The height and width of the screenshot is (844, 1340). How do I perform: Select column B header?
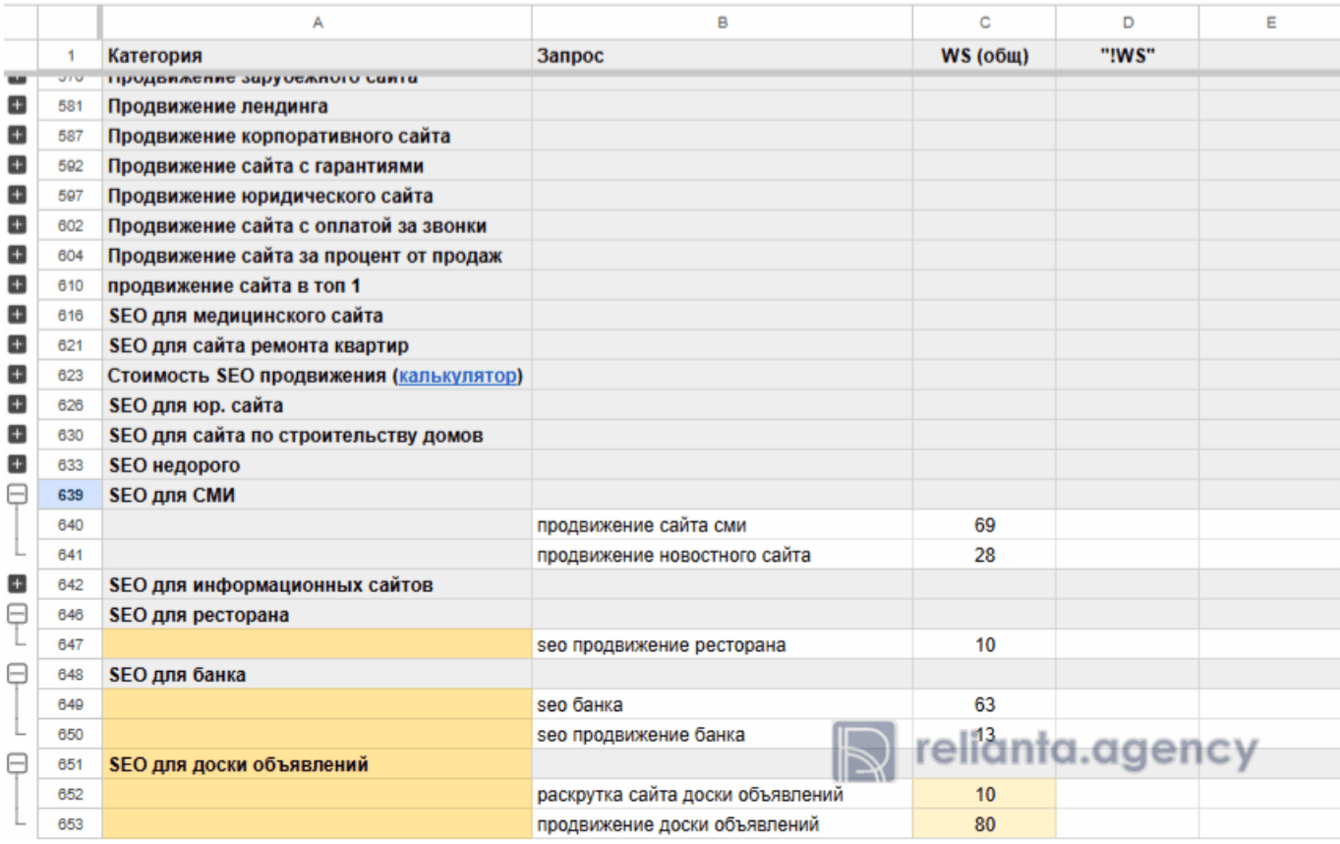tap(722, 22)
